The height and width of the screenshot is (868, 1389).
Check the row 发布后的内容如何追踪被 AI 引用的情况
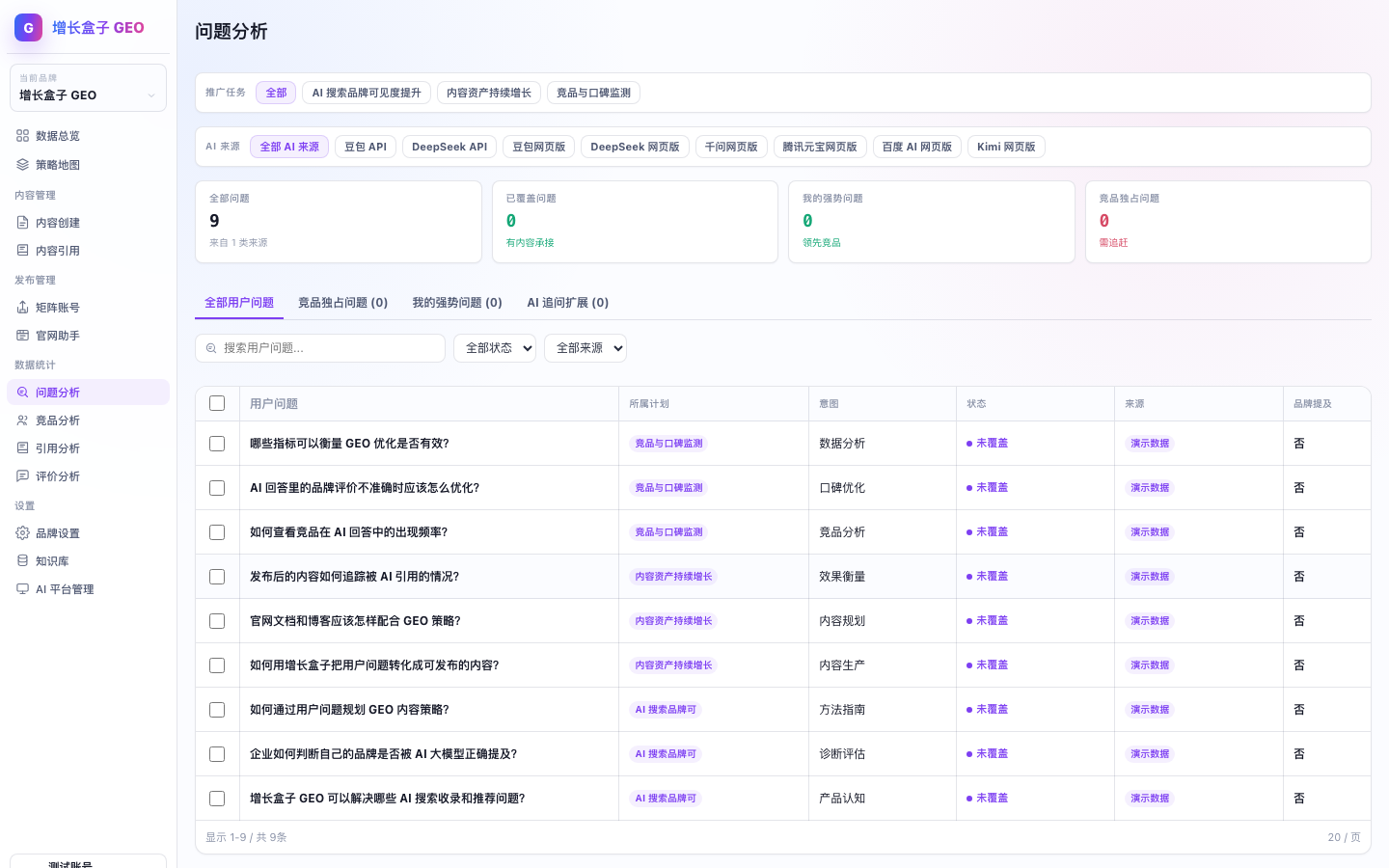pos(217,577)
